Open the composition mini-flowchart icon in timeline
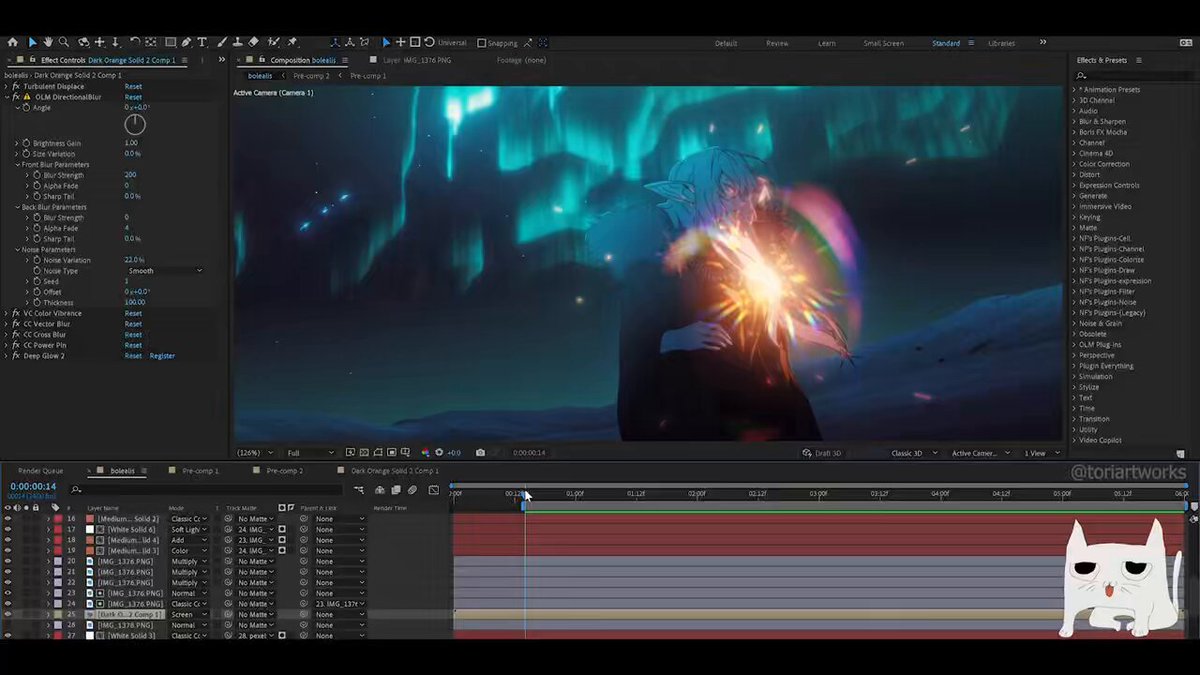The height and width of the screenshot is (675, 1200). (x=359, y=490)
